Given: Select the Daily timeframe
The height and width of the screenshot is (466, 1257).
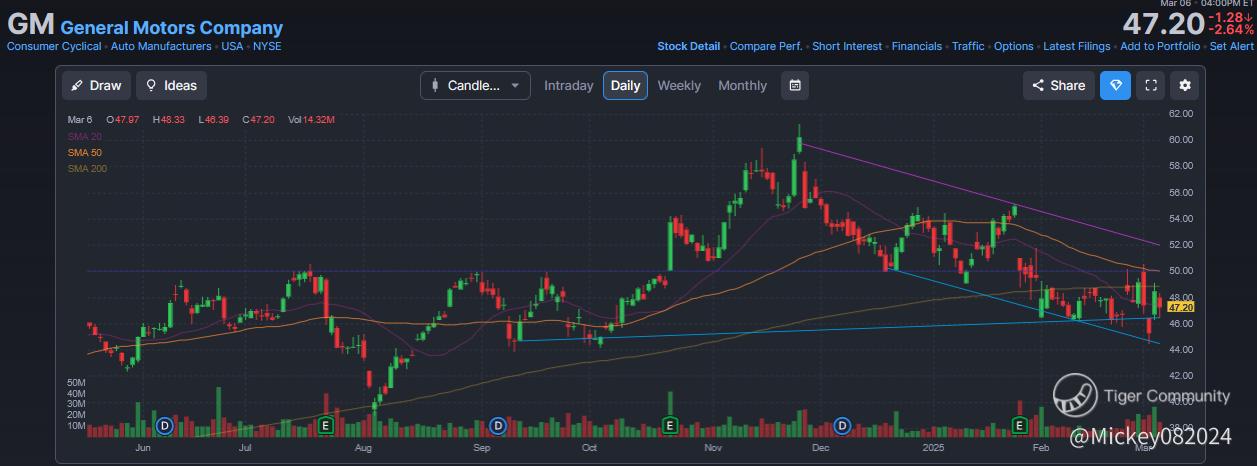Looking at the screenshot, I should pyautogui.click(x=625, y=86).
